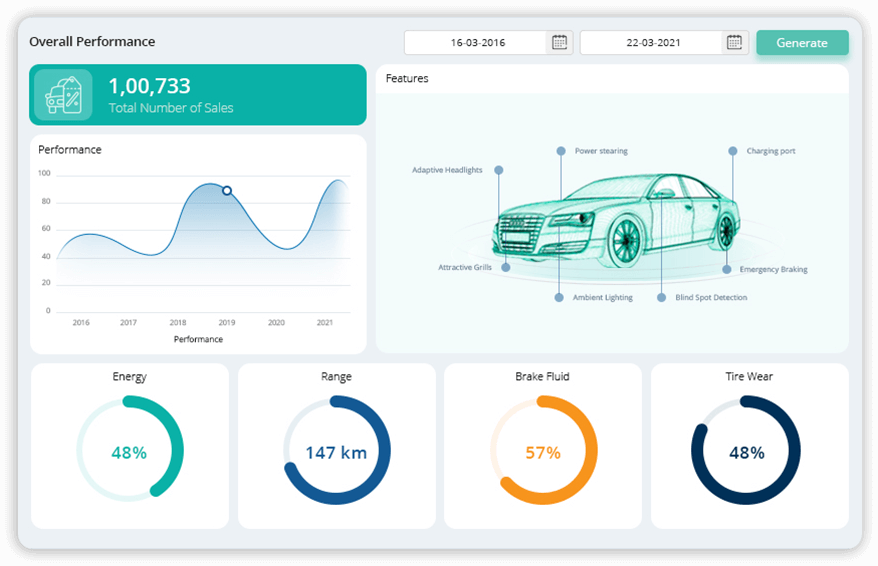This screenshot has width=878, height=566.
Task: Click the Energy 48% gauge
Action: pyautogui.click(x=130, y=451)
